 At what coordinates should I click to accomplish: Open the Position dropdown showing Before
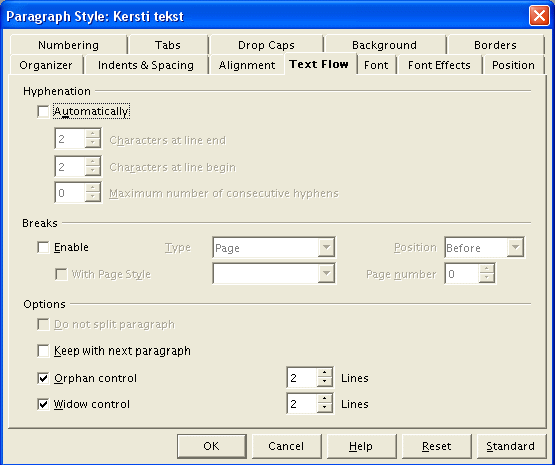point(484,247)
